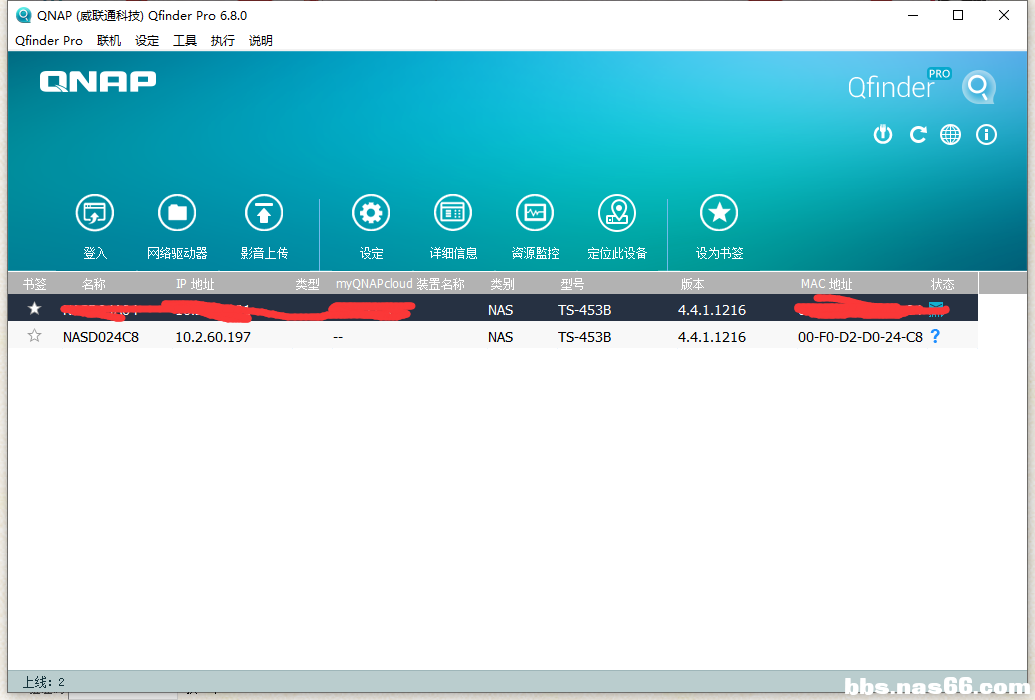
Task: Open the 工具 menu
Action: [185, 41]
